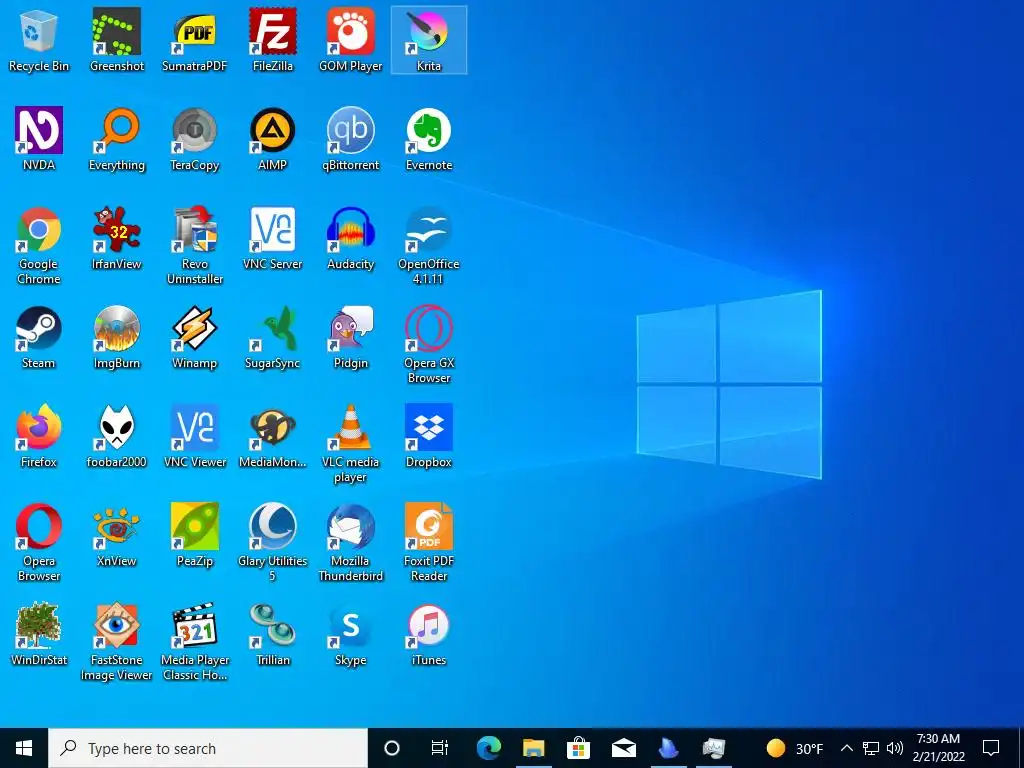
Task: Open the volume control
Action: 895,748
